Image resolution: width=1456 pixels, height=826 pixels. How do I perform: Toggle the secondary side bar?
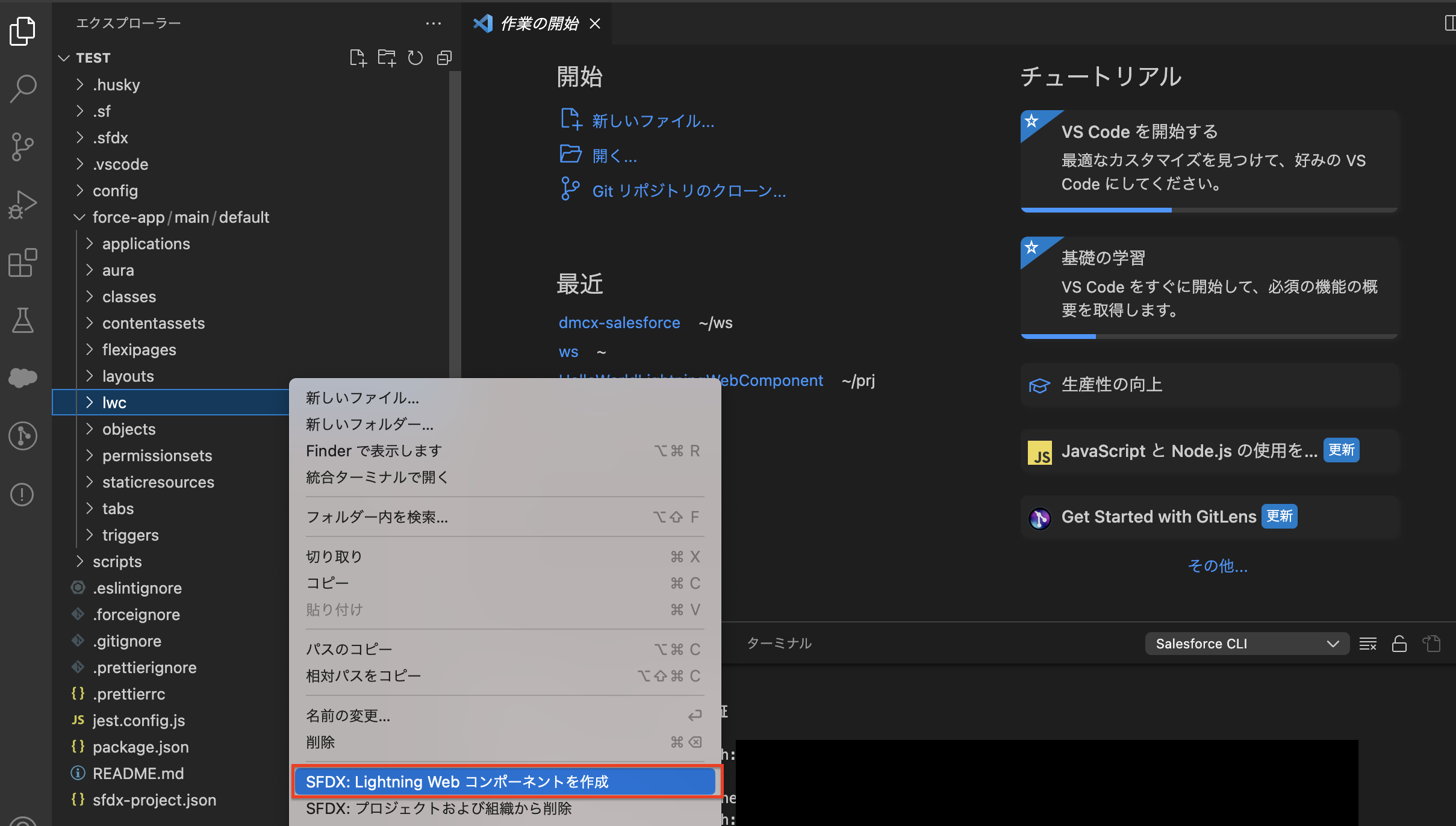1449,23
